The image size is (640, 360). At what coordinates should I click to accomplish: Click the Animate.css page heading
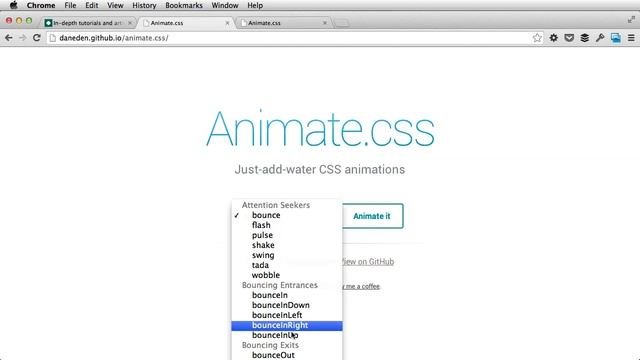[x=320, y=129]
